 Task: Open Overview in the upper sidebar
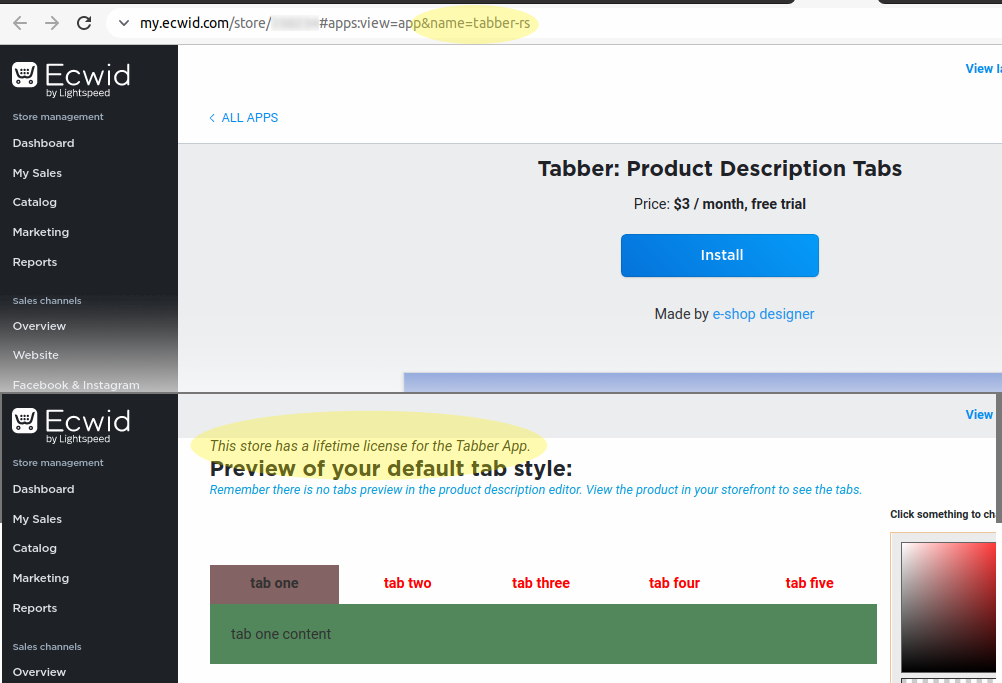39,326
